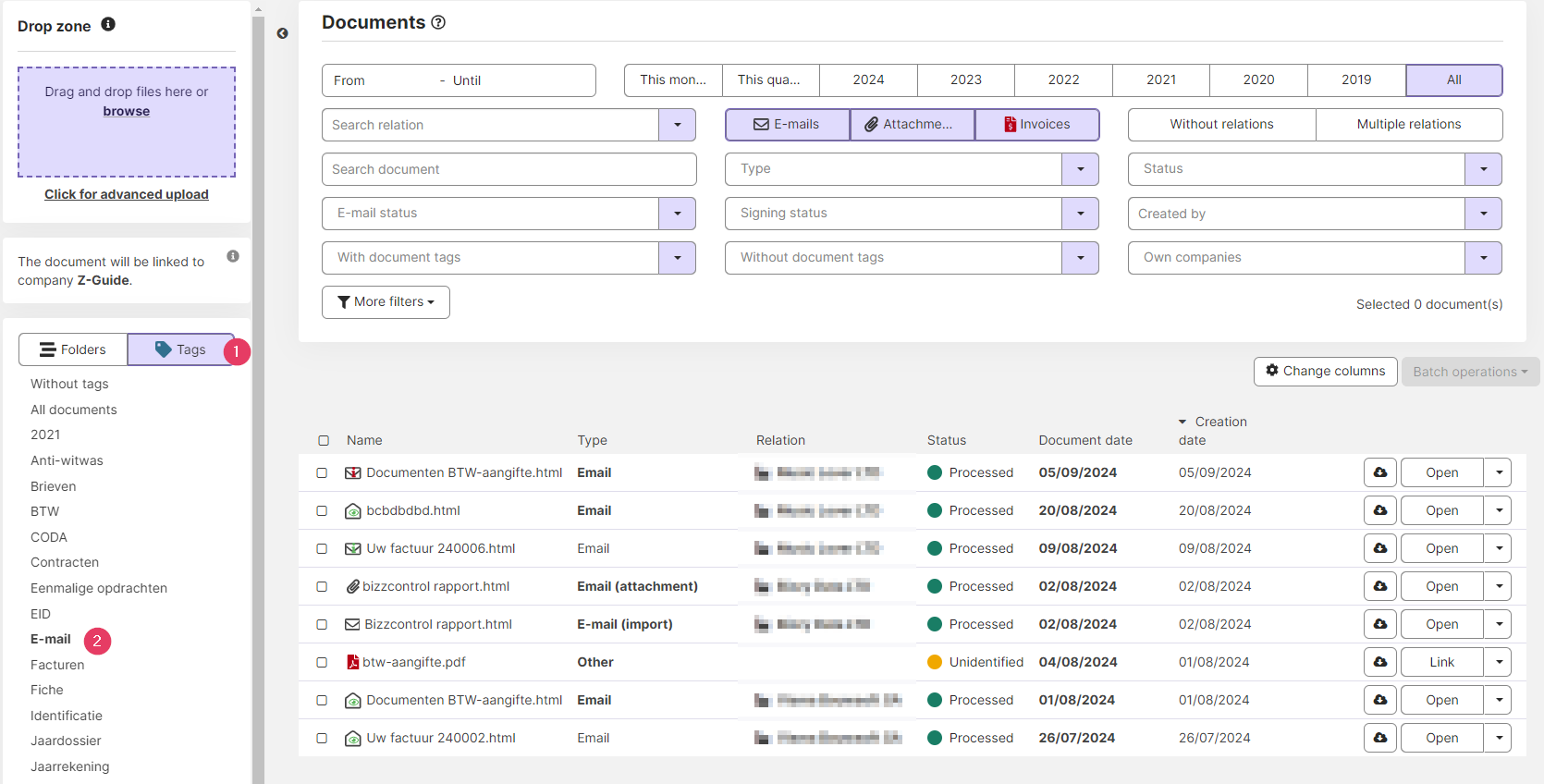The height and width of the screenshot is (784, 1544).
Task: Click envelope icon of Uw factuur 240006.html
Action: click(352, 548)
